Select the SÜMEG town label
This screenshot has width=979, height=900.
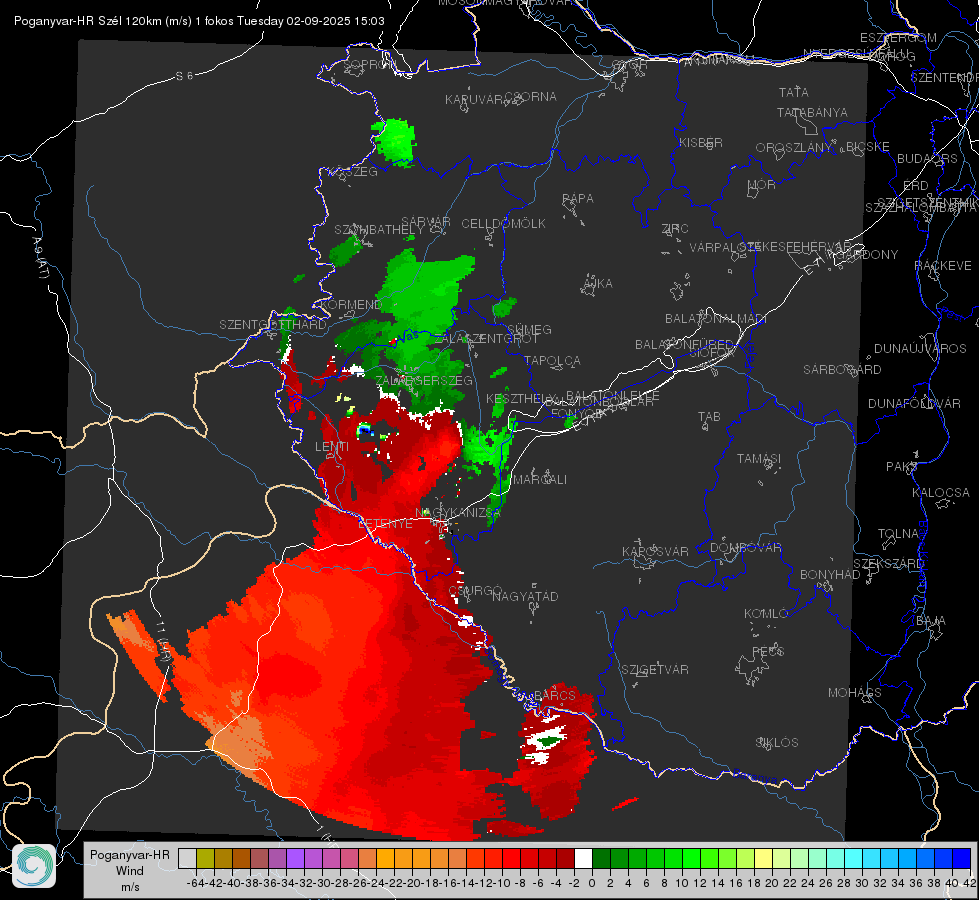click(x=529, y=329)
